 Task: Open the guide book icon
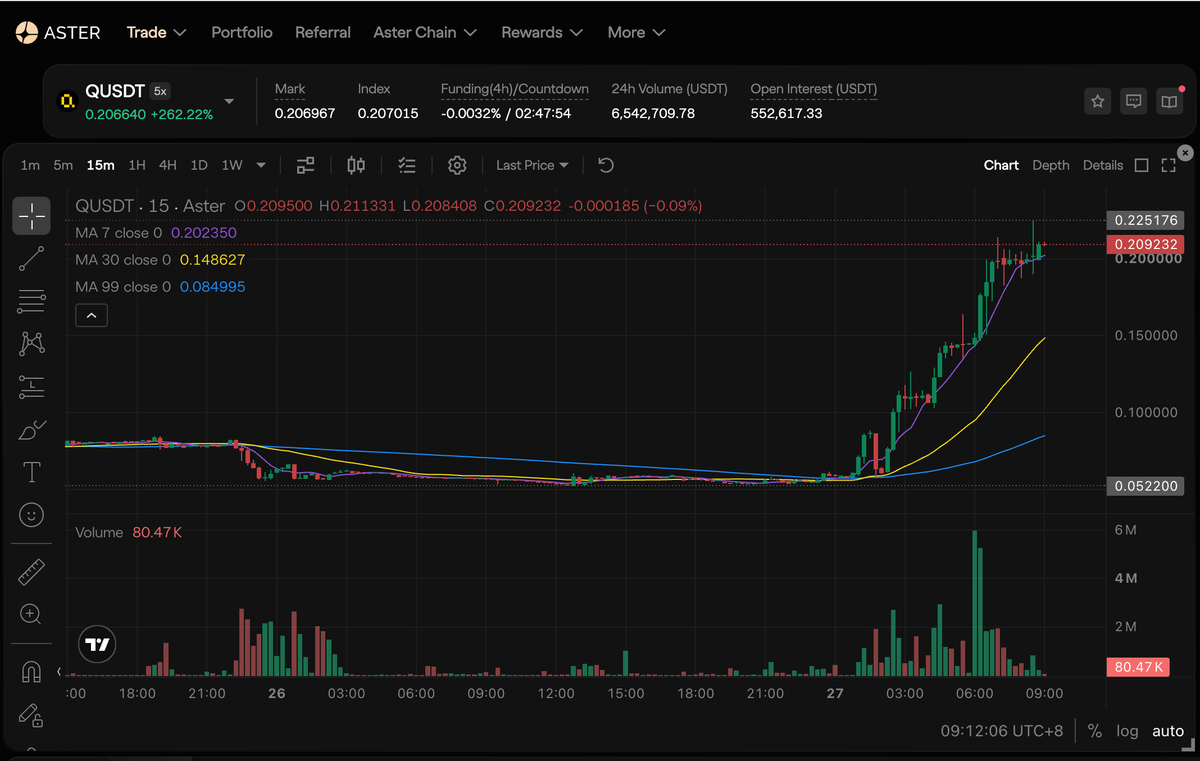[1170, 101]
